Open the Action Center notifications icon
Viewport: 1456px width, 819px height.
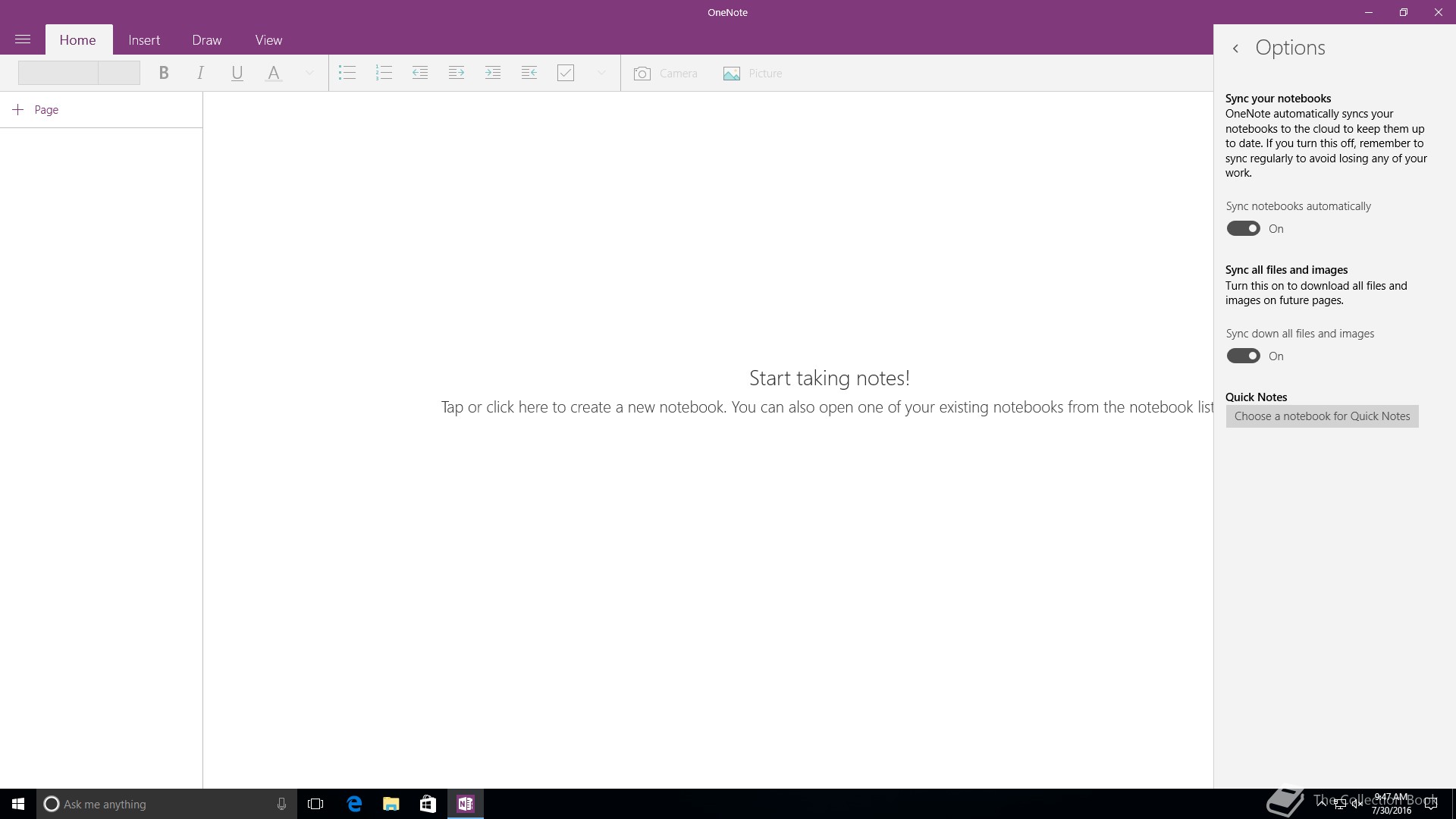pyautogui.click(x=1432, y=804)
